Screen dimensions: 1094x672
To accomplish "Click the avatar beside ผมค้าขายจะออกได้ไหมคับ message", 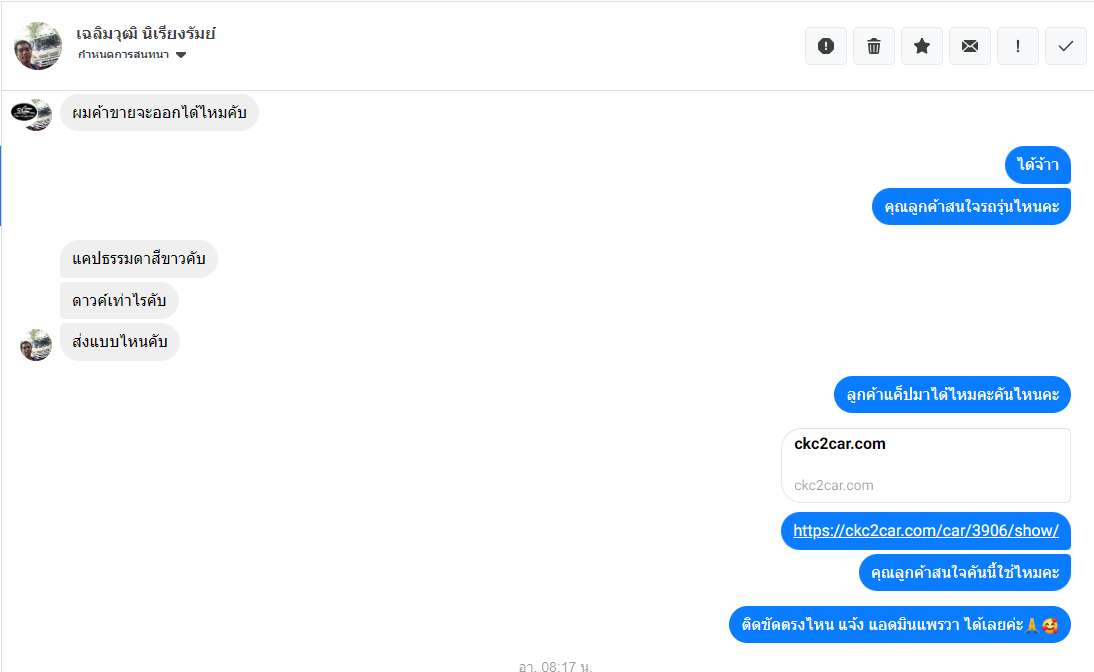I will (31, 114).
